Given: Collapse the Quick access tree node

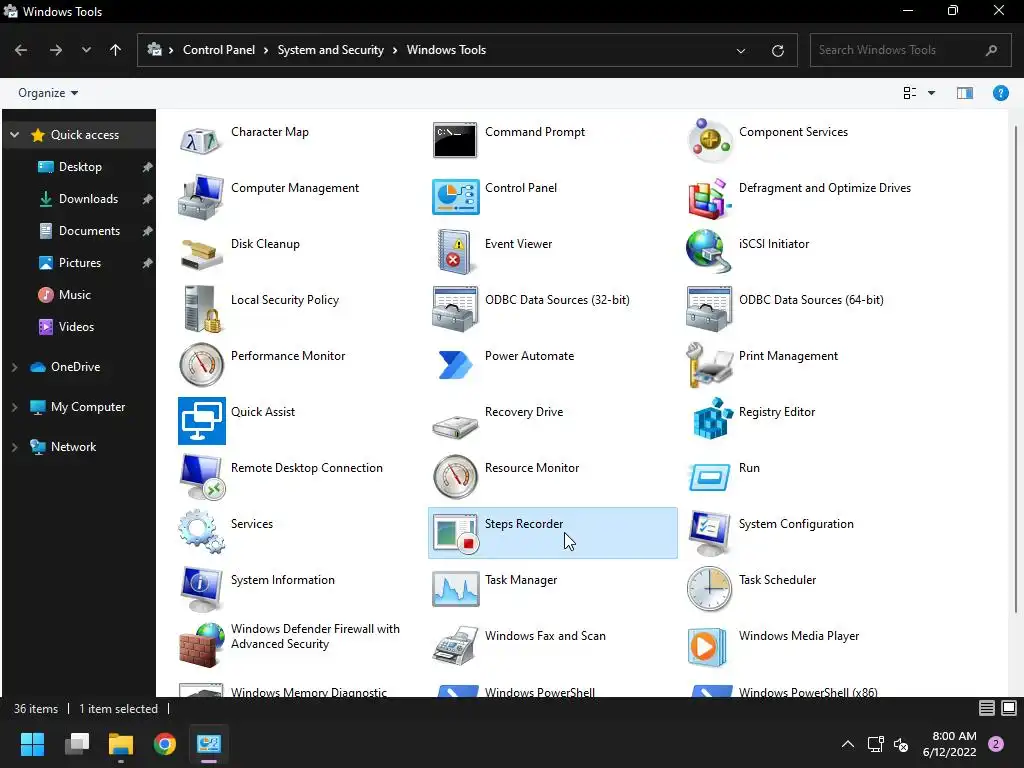Looking at the screenshot, I should point(14,135).
